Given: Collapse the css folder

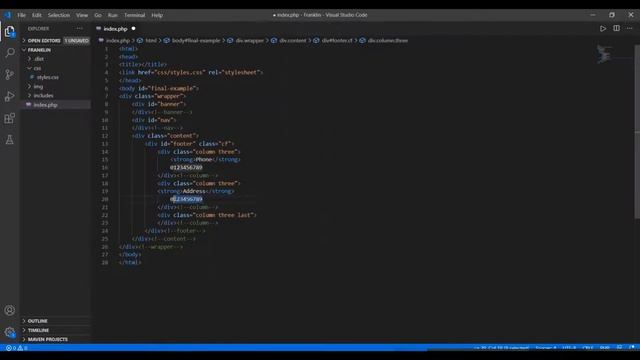Looking at the screenshot, I should (x=38, y=68).
